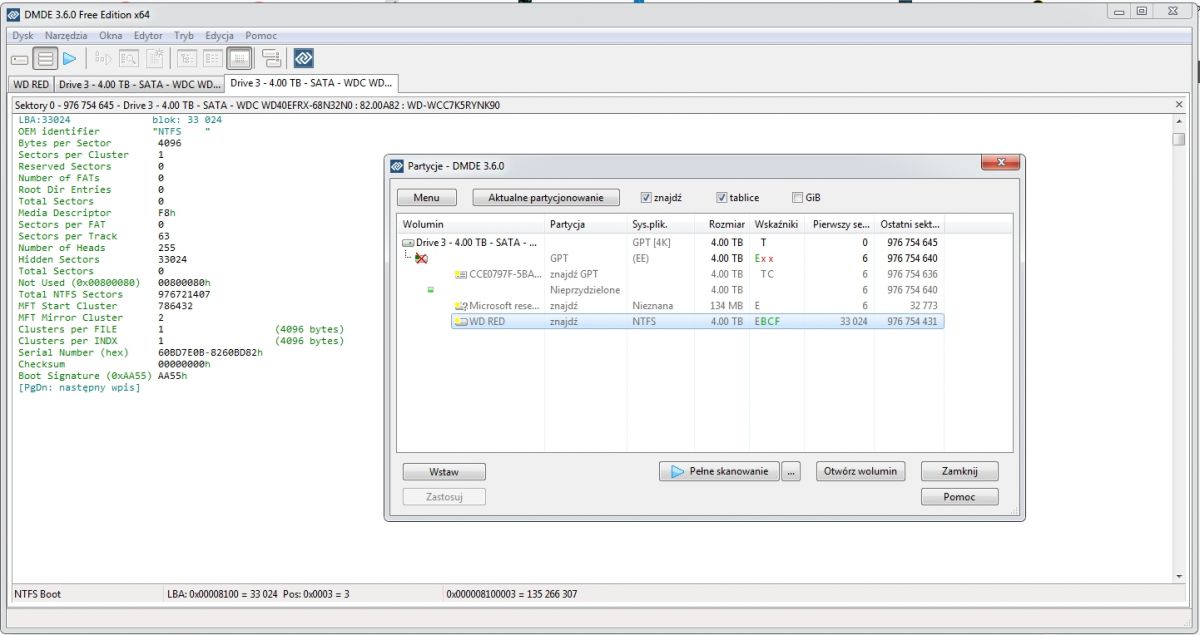Click the drive icon beside WD RED volume
This screenshot has width=1200, height=635.
click(461, 321)
